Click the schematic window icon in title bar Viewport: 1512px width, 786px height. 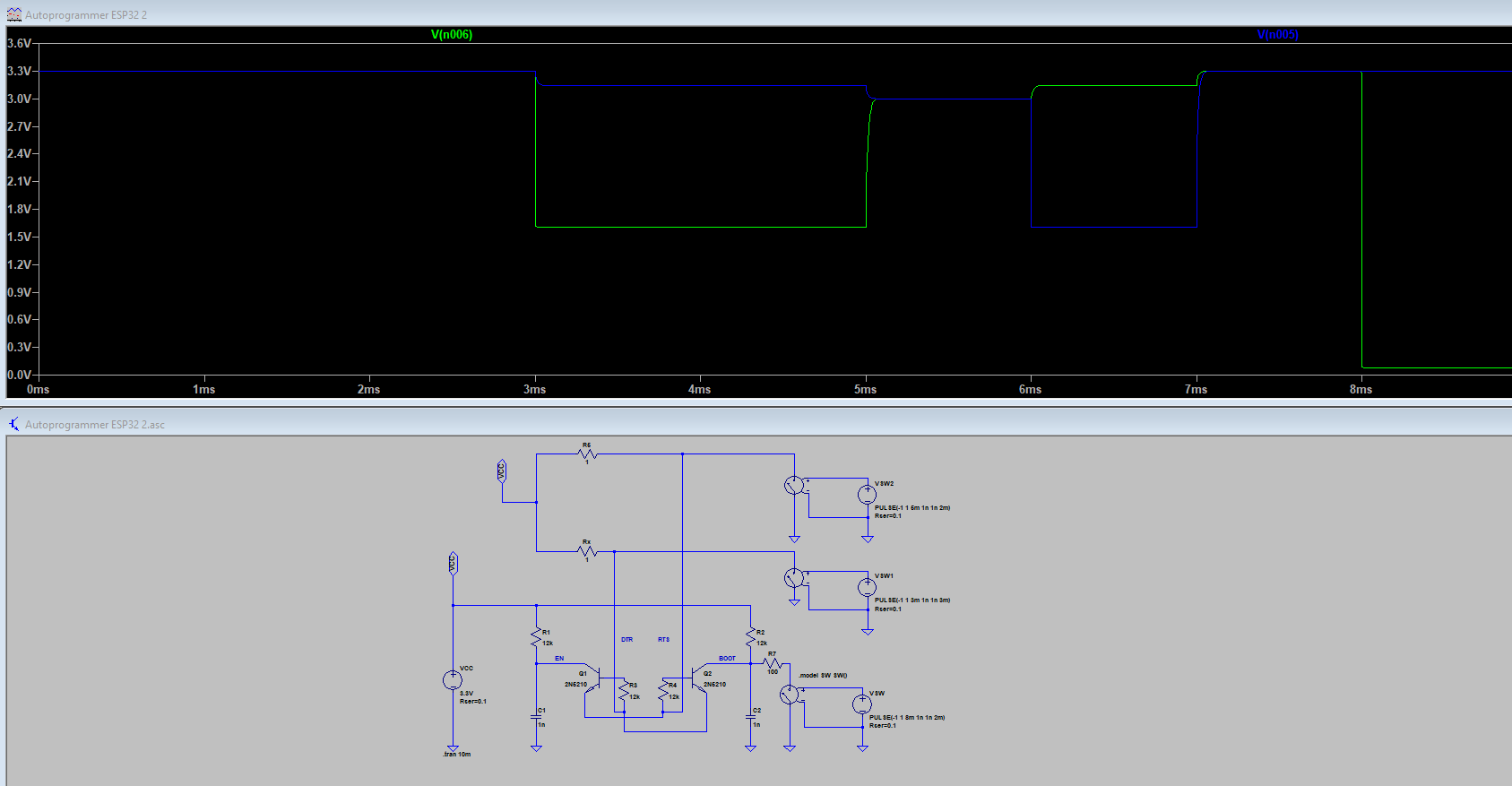(x=13, y=424)
